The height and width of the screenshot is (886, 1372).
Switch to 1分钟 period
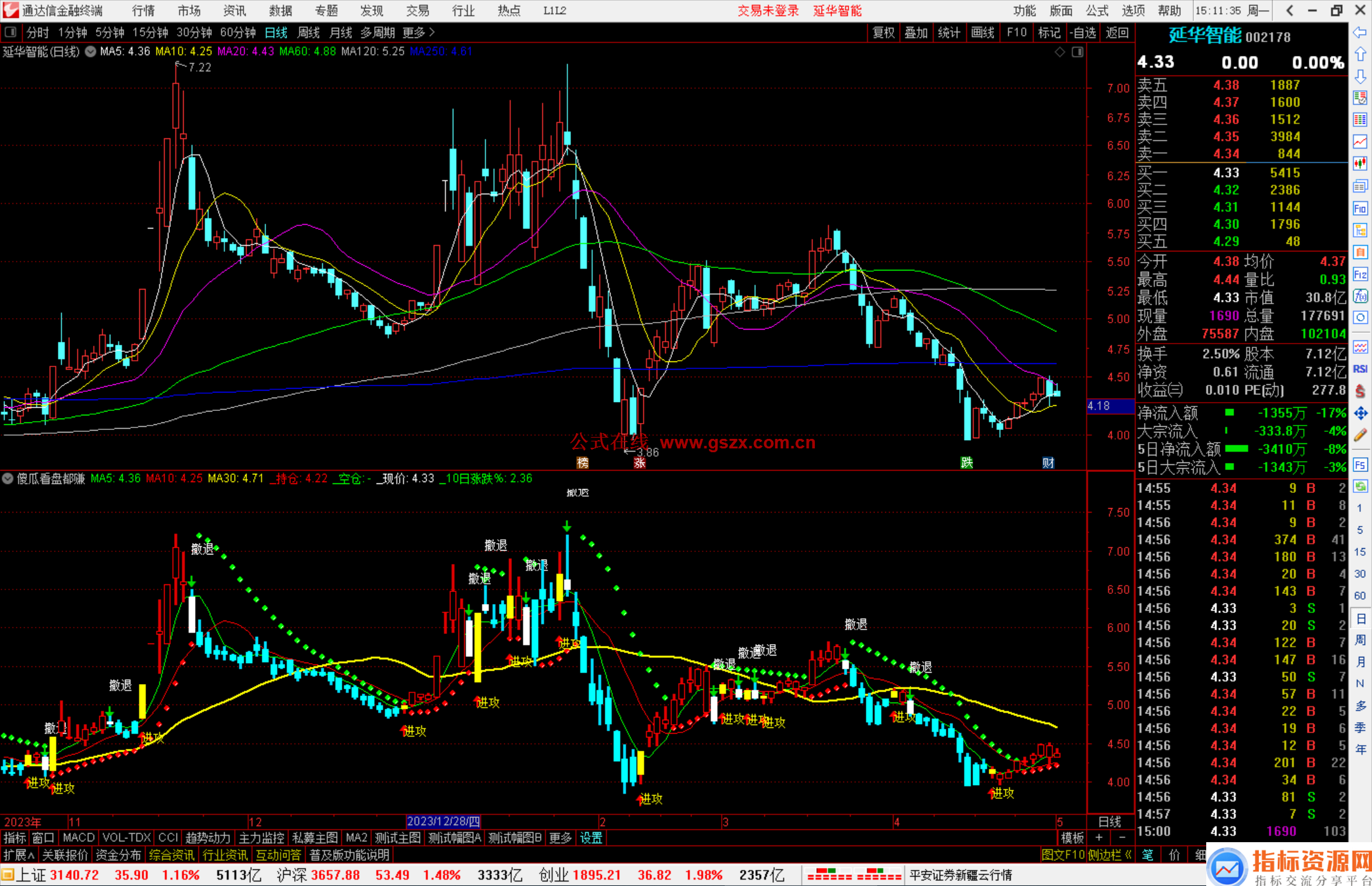click(x=72, y=32)
